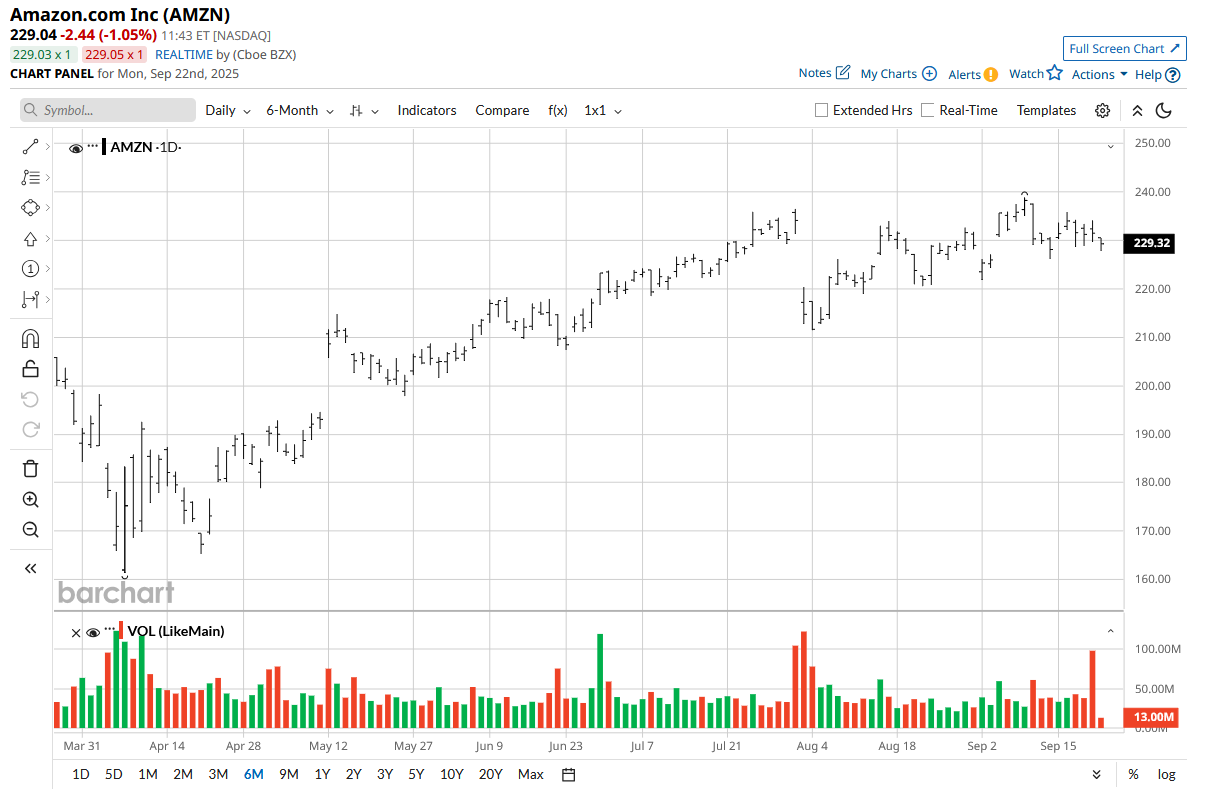The width and height of the screenshot is (1218, 805).
Task: Open chart Templates
Action: tap(1046, 111)
